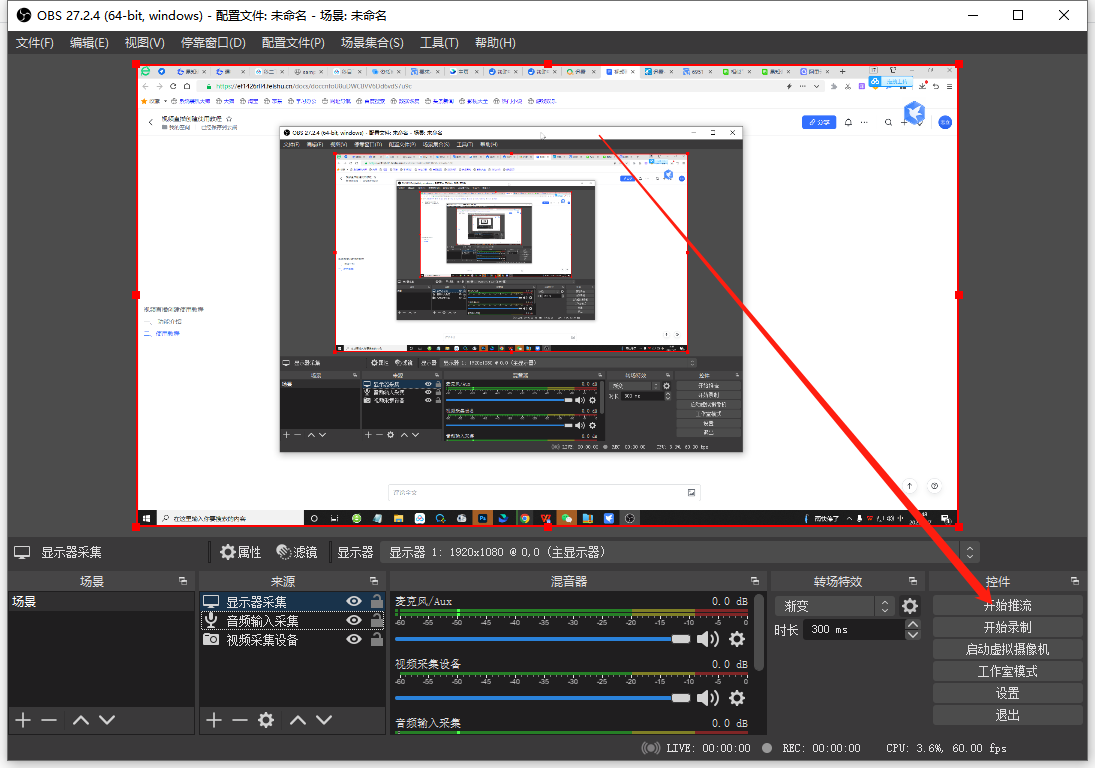Click the REC status indicator dot
Image resolution: width=1095 pixels, height=768 pixels.
767,748
